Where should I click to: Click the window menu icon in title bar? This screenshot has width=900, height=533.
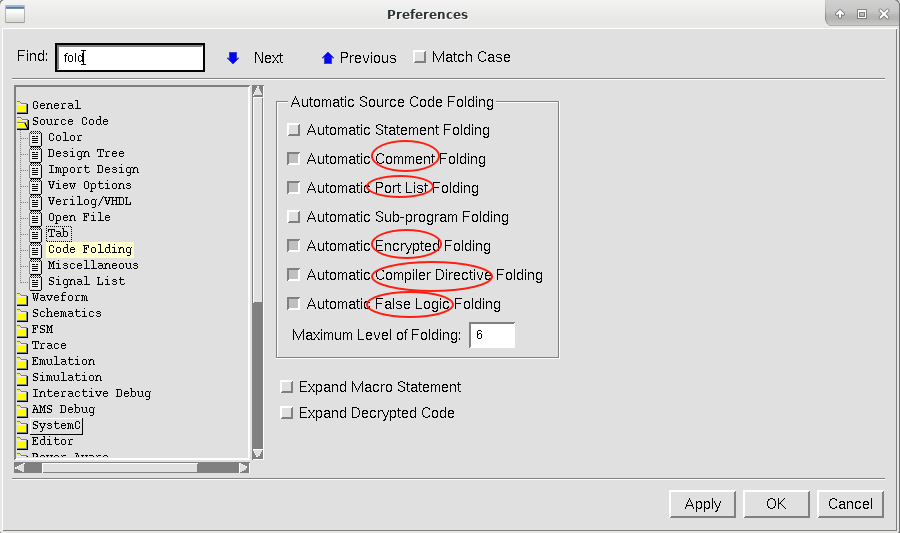[x=14, y=14]
